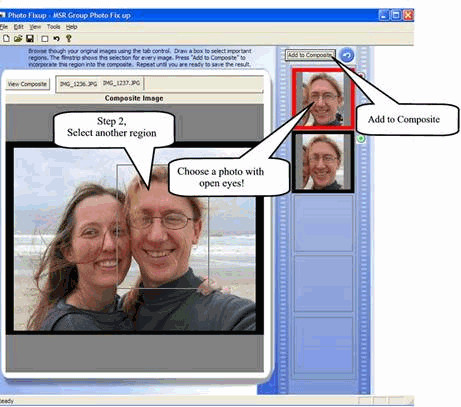Screen dimensions: 461x407
Task: Click the blue round undo button
Action: click(347, 55)
